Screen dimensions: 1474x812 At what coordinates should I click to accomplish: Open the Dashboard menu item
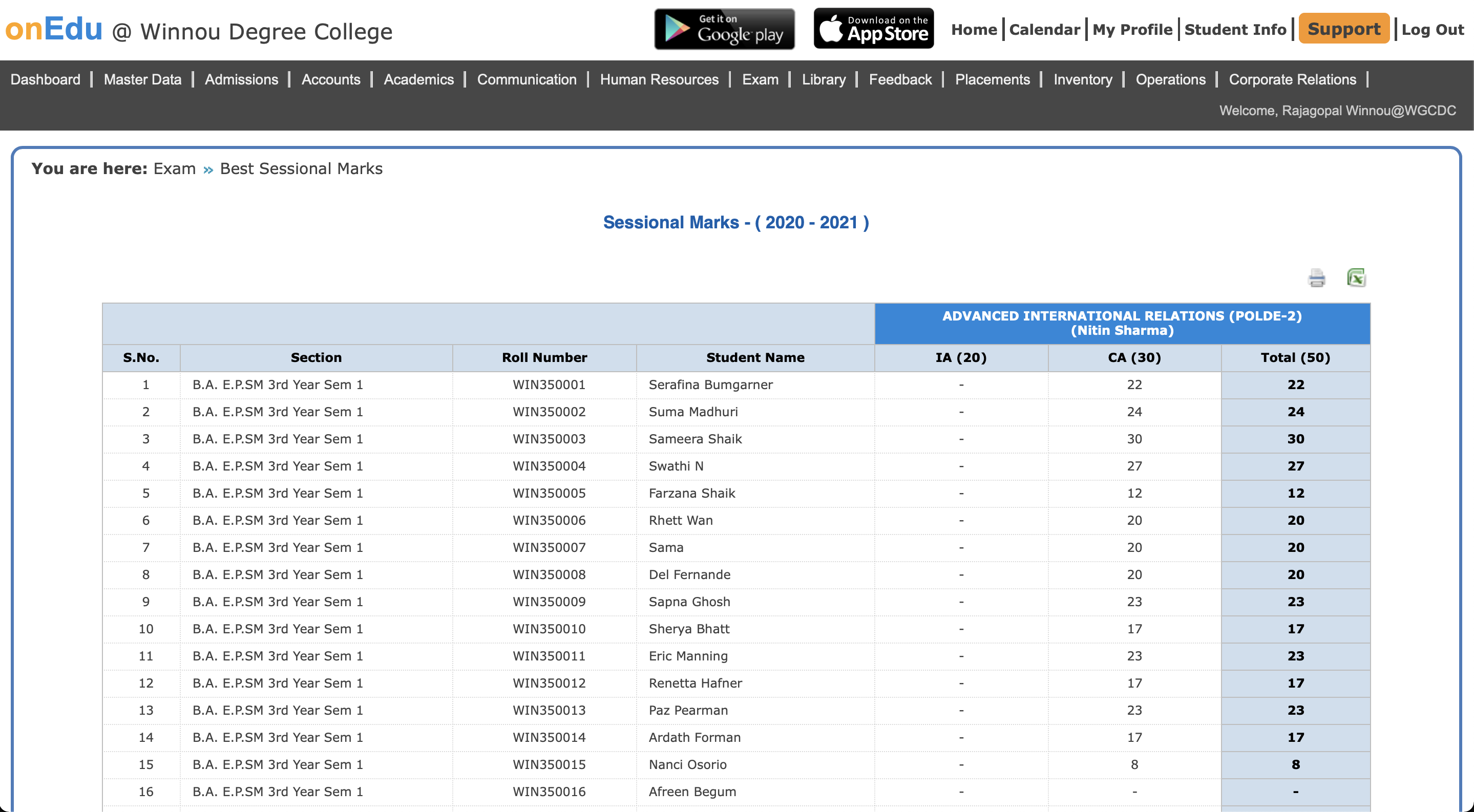45,79
